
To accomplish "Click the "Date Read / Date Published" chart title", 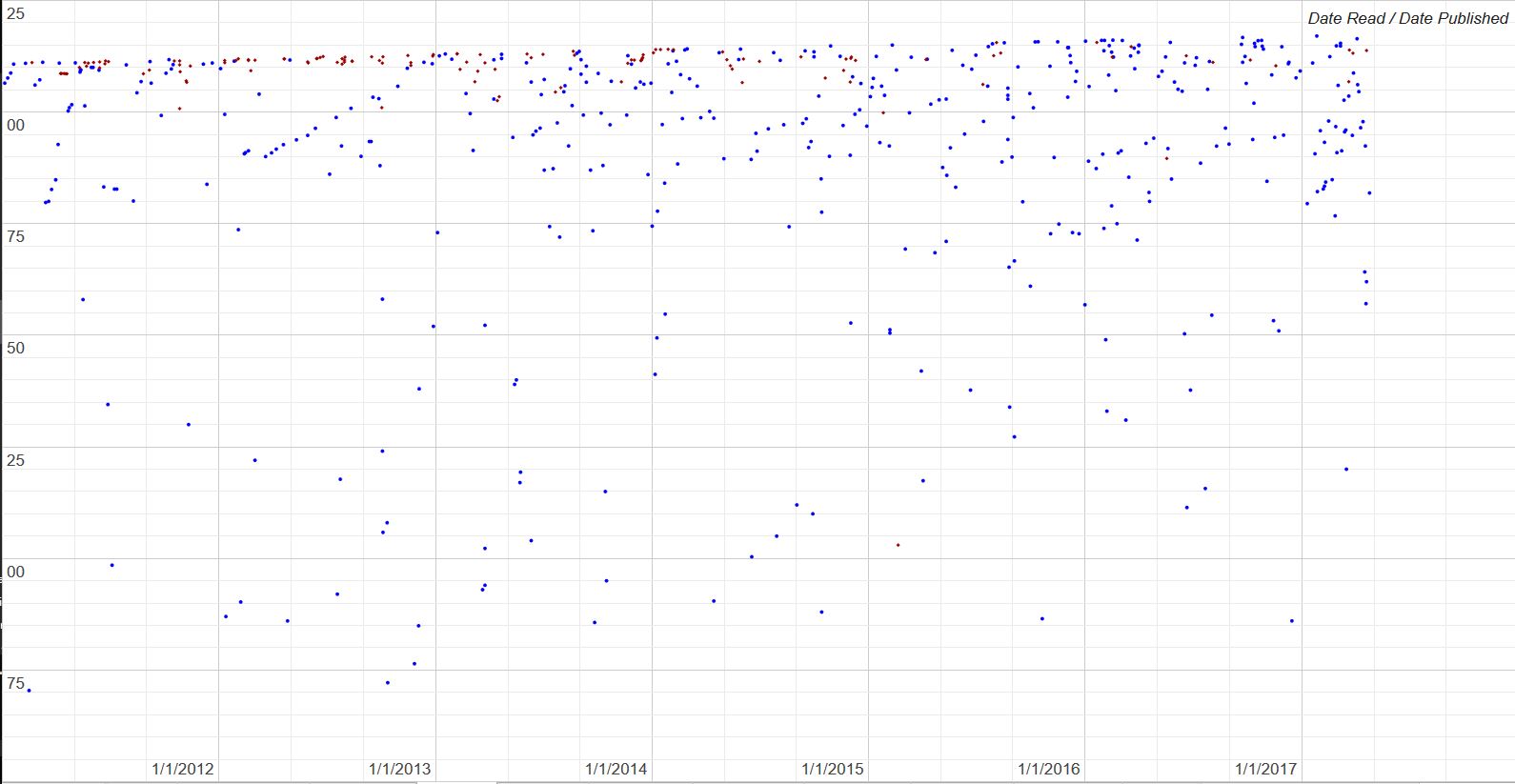I will 1407,19.
